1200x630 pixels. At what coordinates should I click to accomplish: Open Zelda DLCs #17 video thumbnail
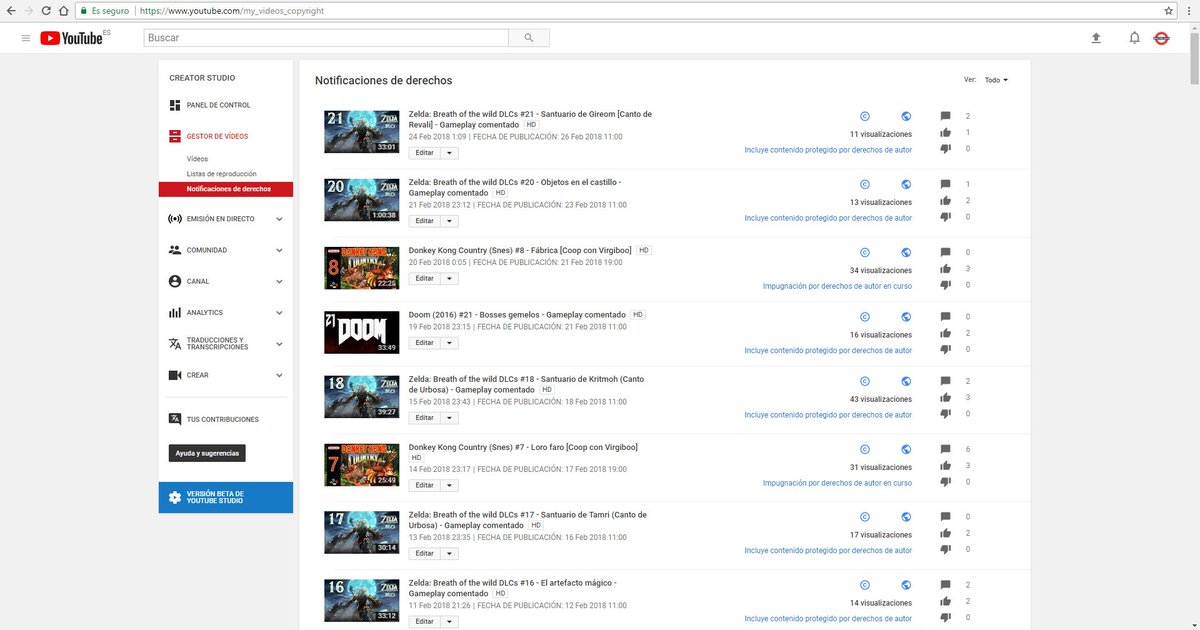click(362, 532)
